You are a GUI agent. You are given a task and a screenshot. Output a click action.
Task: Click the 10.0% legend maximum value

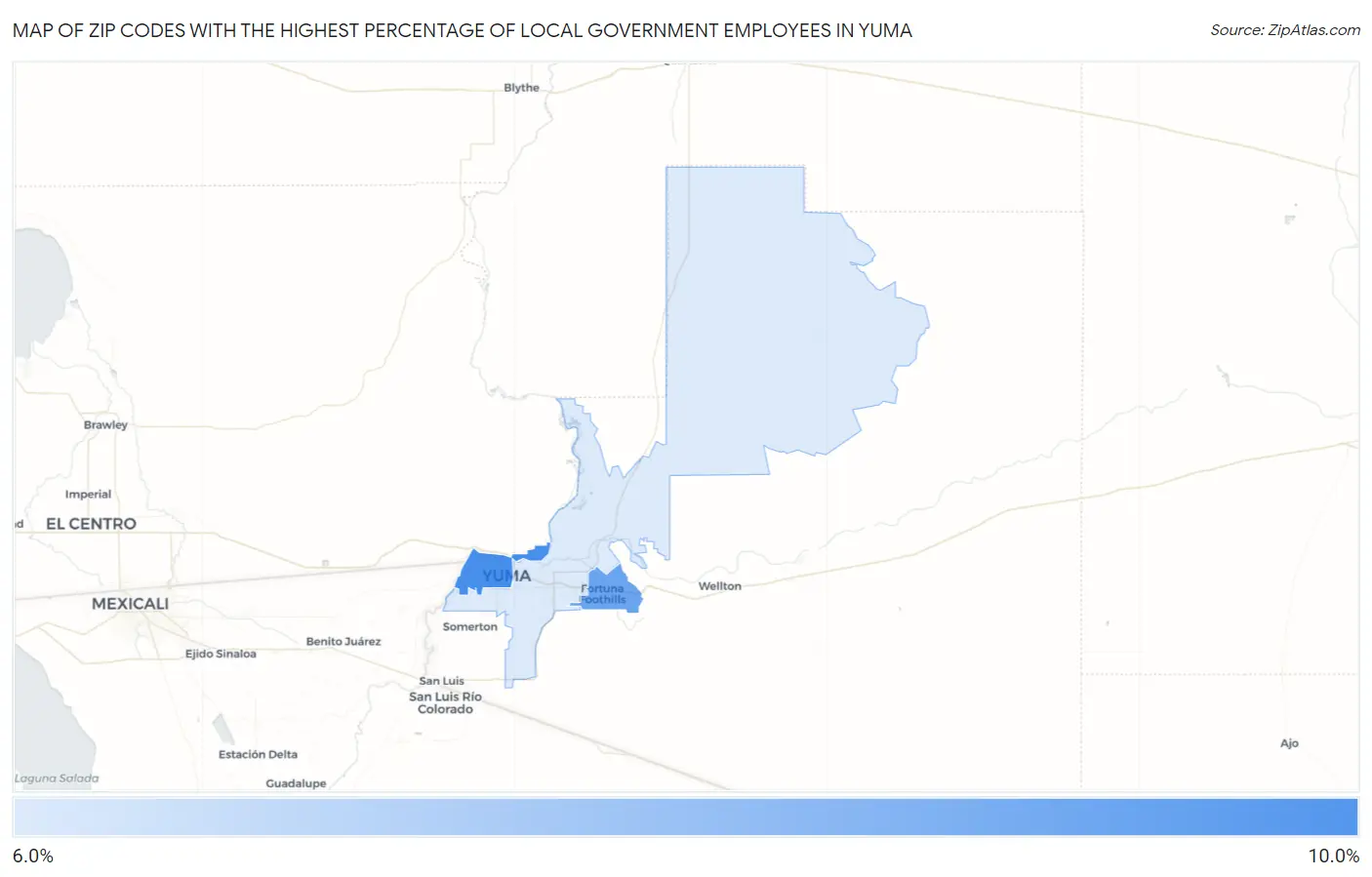point(1333,857)
